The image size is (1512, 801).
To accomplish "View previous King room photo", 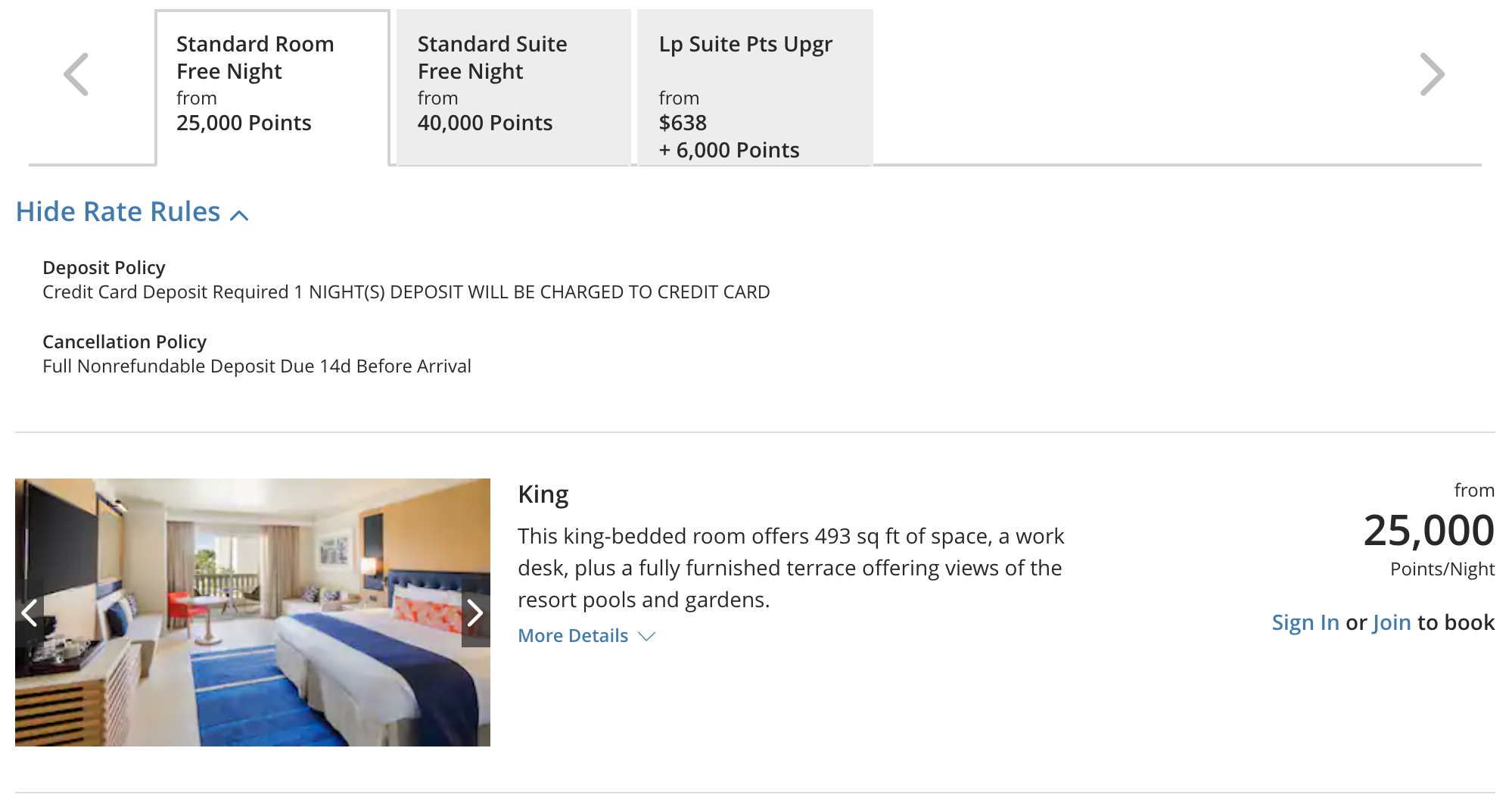I will [x=30, y=613].
